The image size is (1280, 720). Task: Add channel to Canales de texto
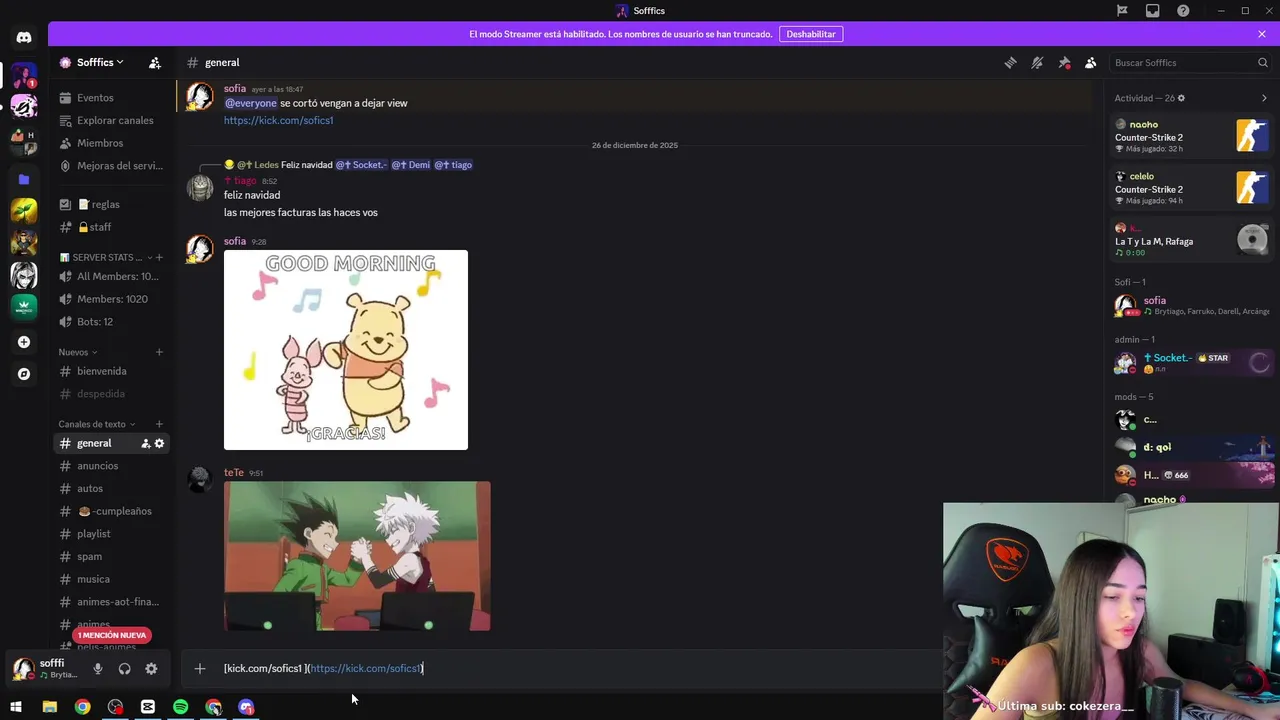click(x=159, y=424)
